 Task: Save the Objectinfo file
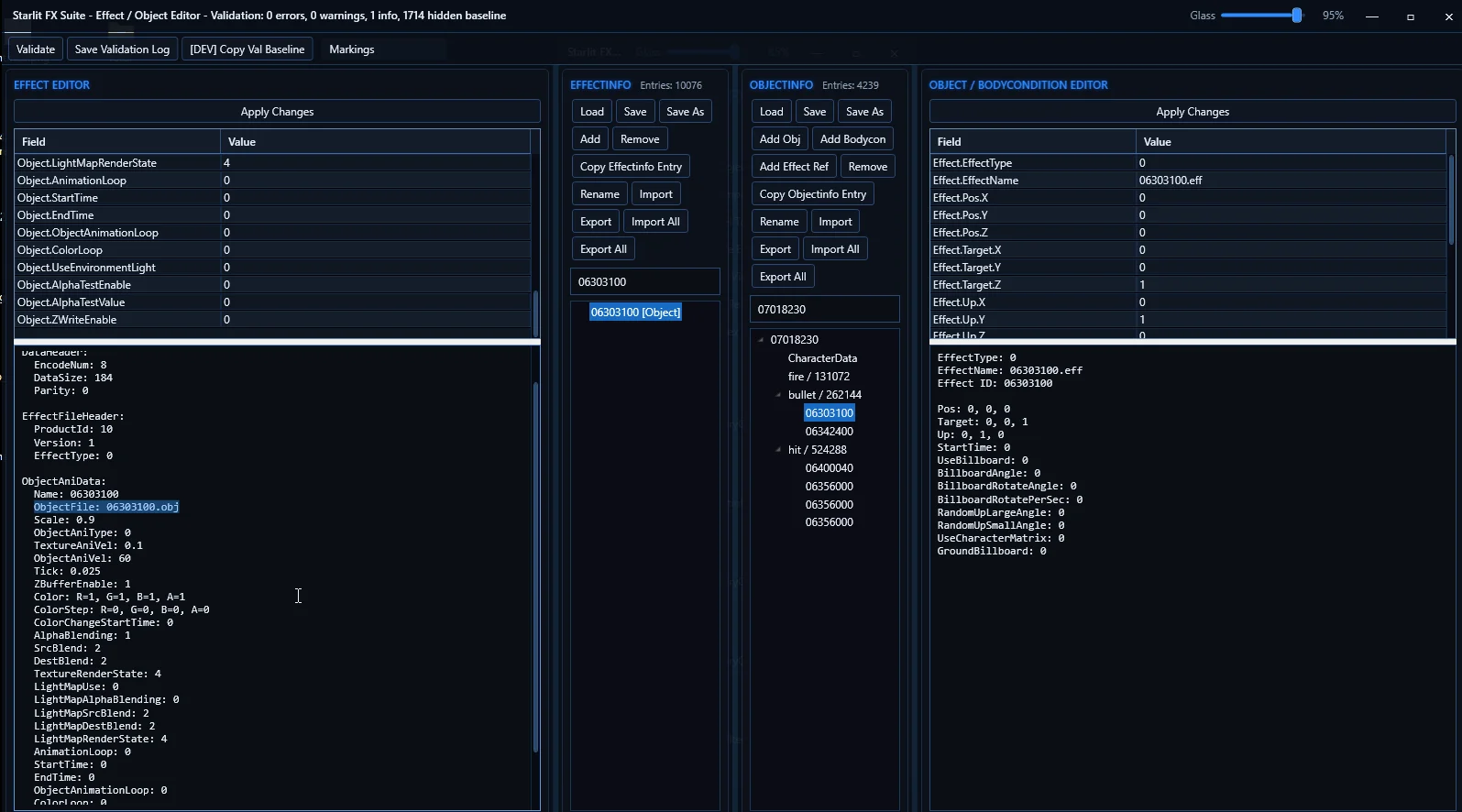pos(815,112)
